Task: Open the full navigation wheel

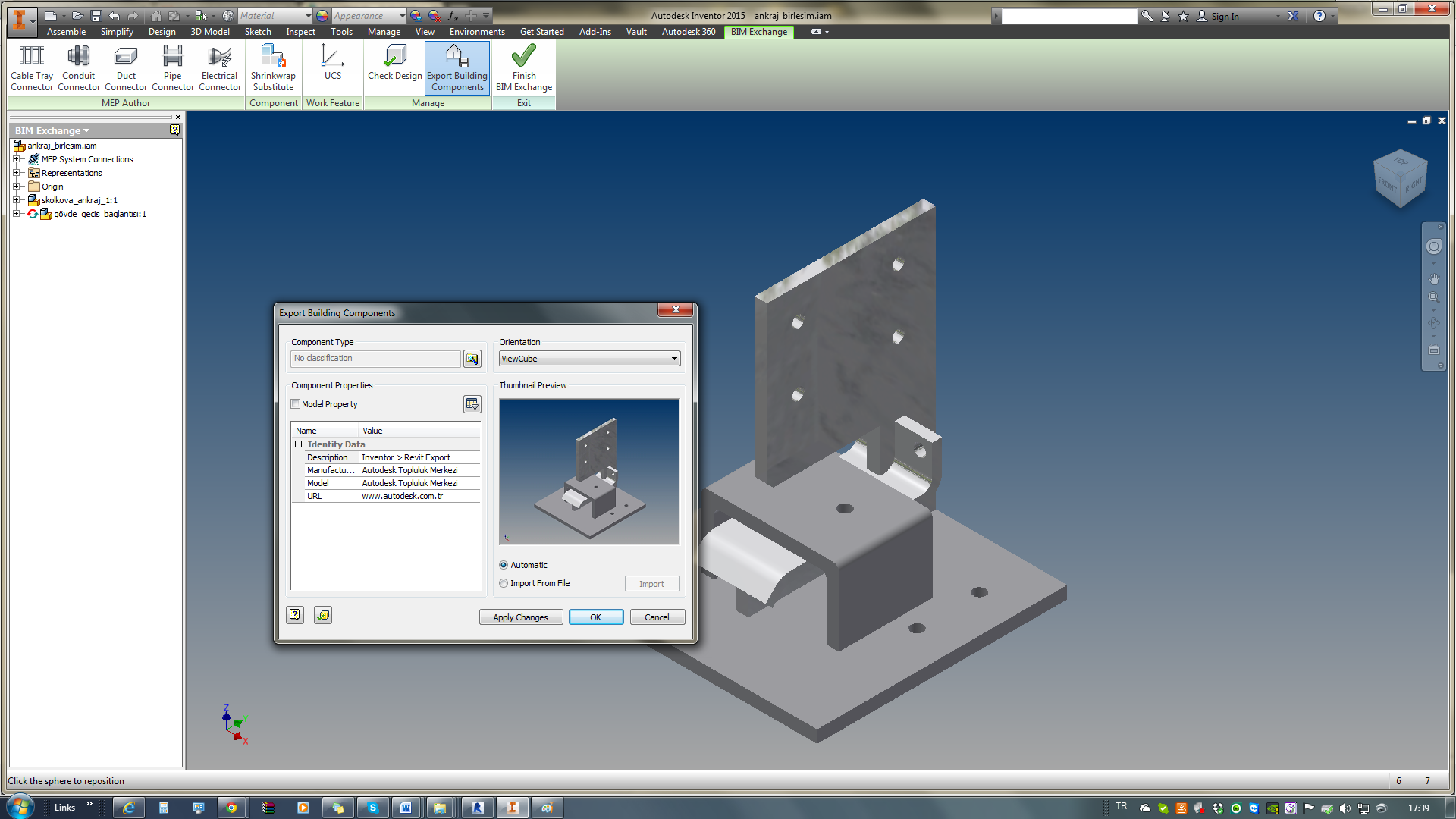Action: click(1434, 246)
